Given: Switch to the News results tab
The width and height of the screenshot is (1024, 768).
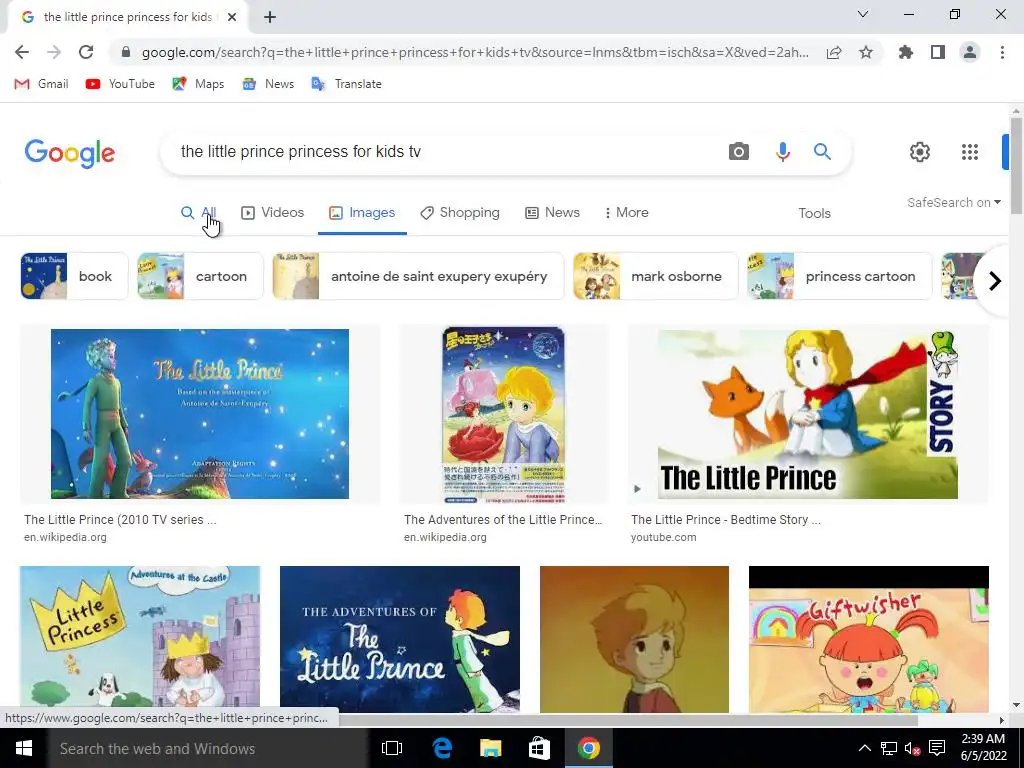Looking at the screenshot, I should pos(552,213).
